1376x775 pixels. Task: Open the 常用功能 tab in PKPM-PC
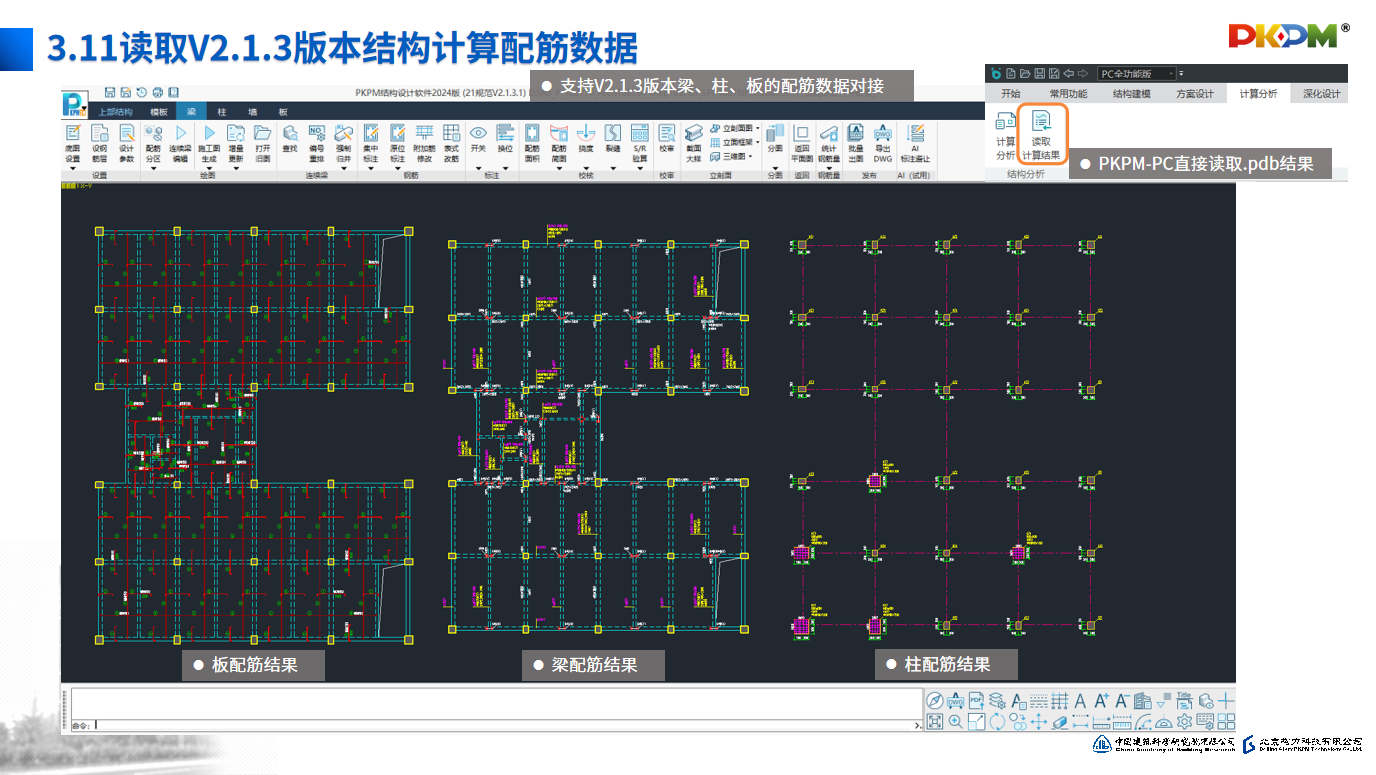(1068, 94)
